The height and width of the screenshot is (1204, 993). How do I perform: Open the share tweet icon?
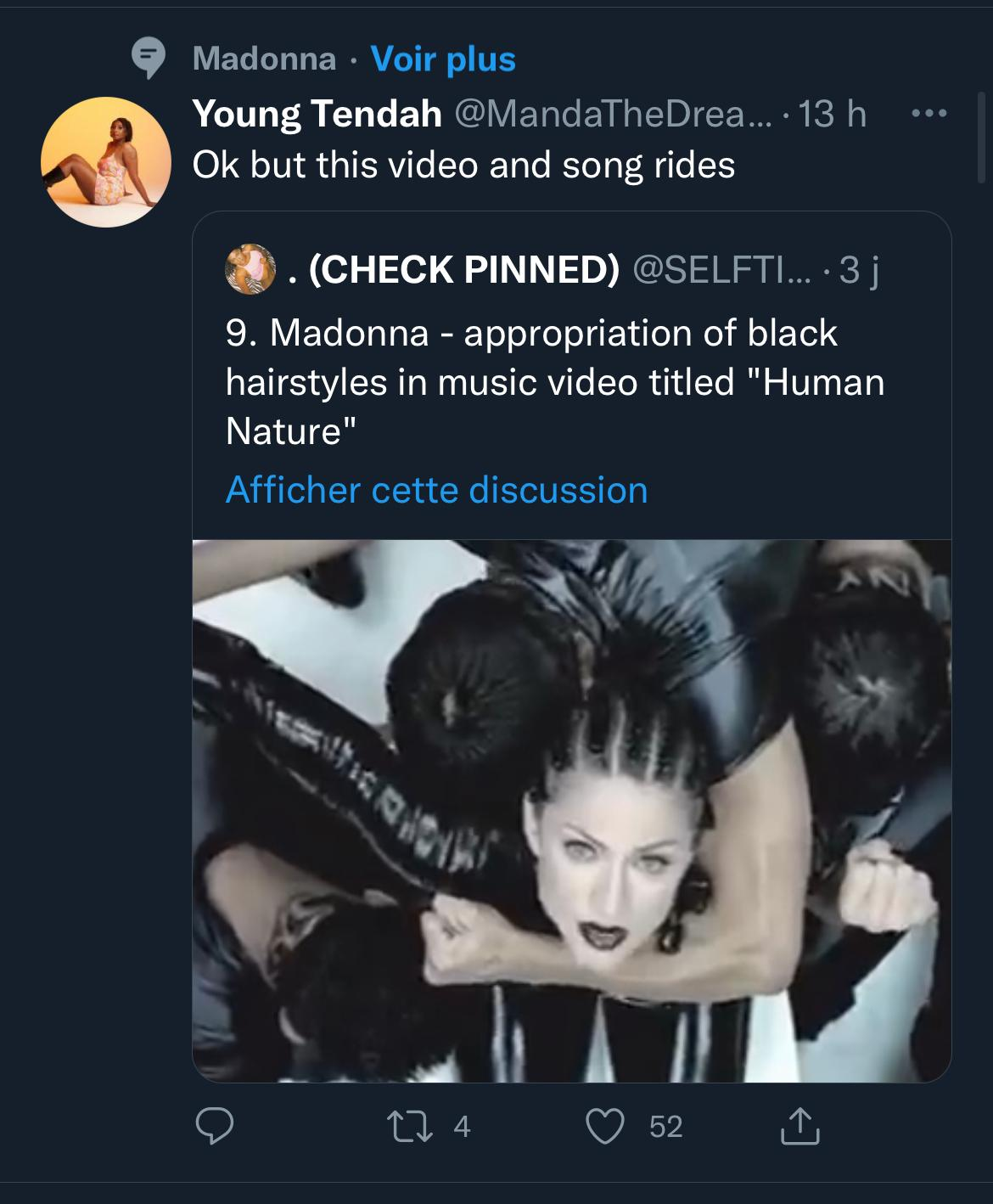click(799, 1127)
